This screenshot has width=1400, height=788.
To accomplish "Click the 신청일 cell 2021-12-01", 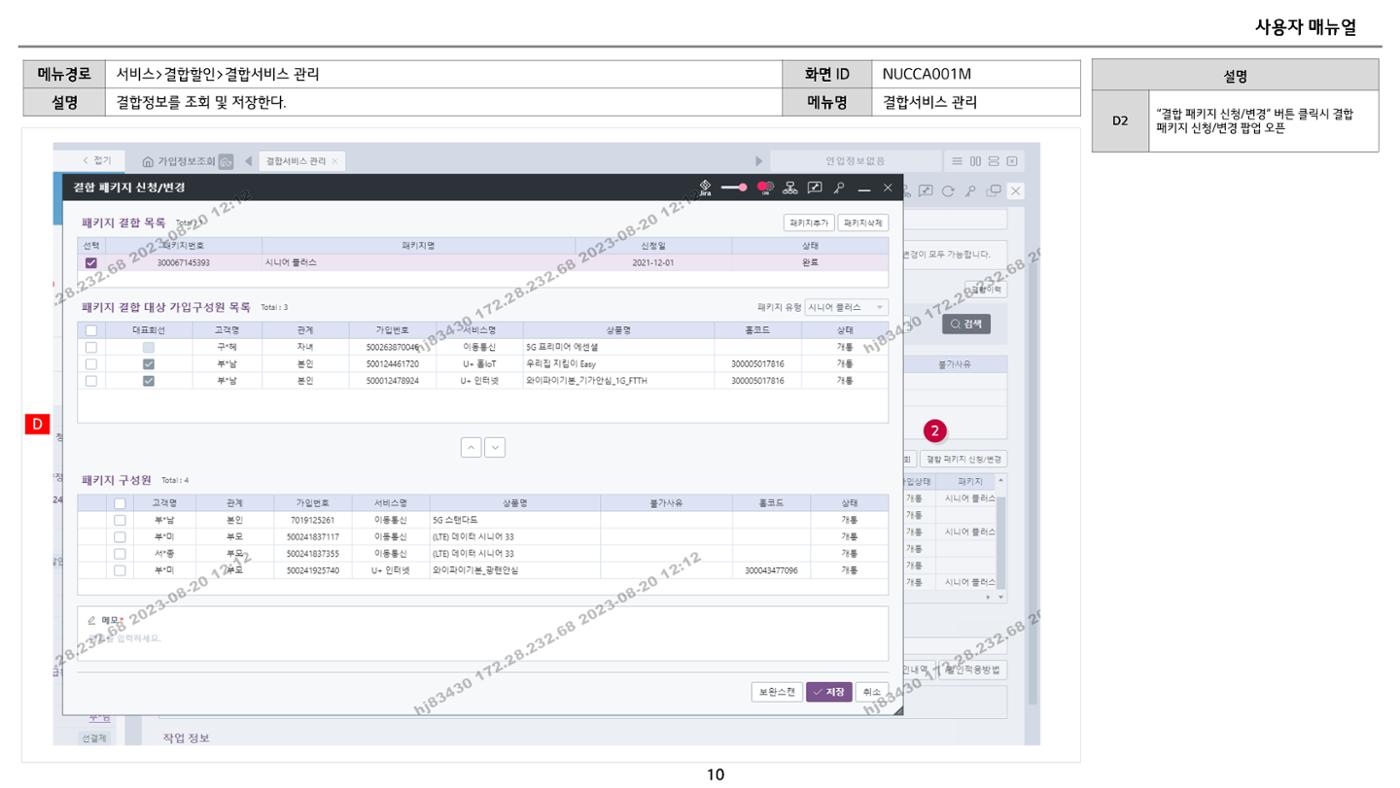I will click(654, 262).
